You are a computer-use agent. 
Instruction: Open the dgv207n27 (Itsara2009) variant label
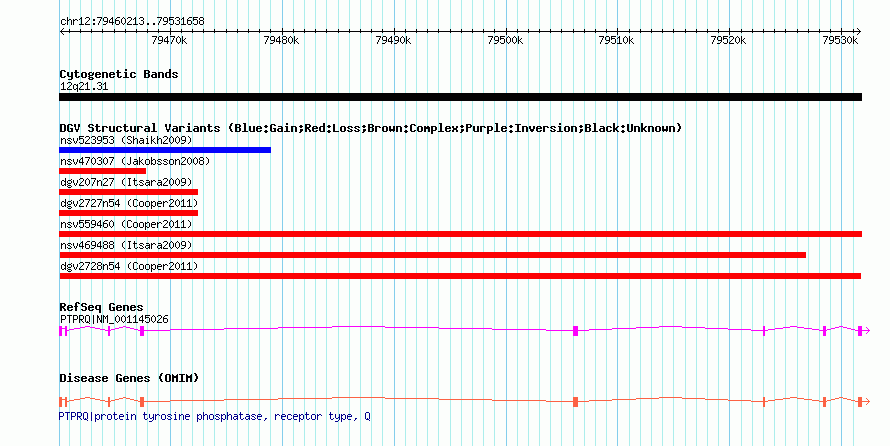pos(126,182)
